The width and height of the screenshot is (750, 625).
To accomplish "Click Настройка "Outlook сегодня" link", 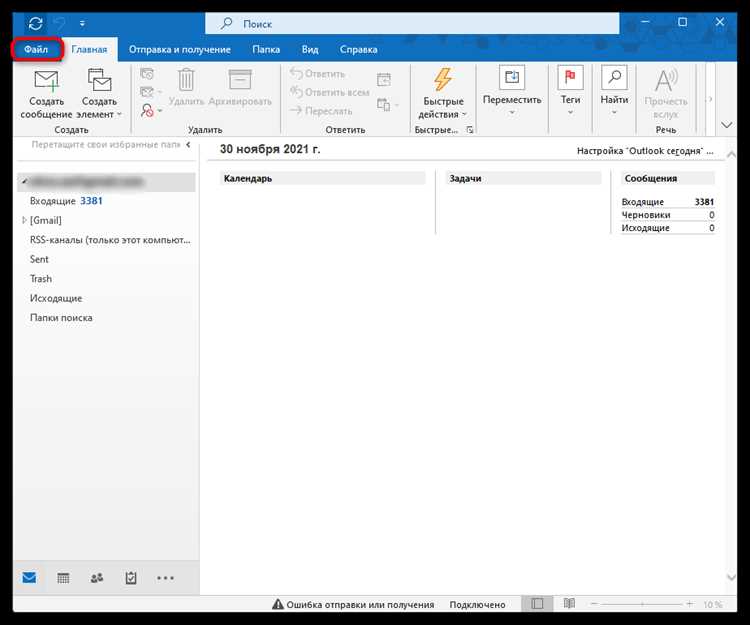I will pyautogui.click(x=645, y=151).
